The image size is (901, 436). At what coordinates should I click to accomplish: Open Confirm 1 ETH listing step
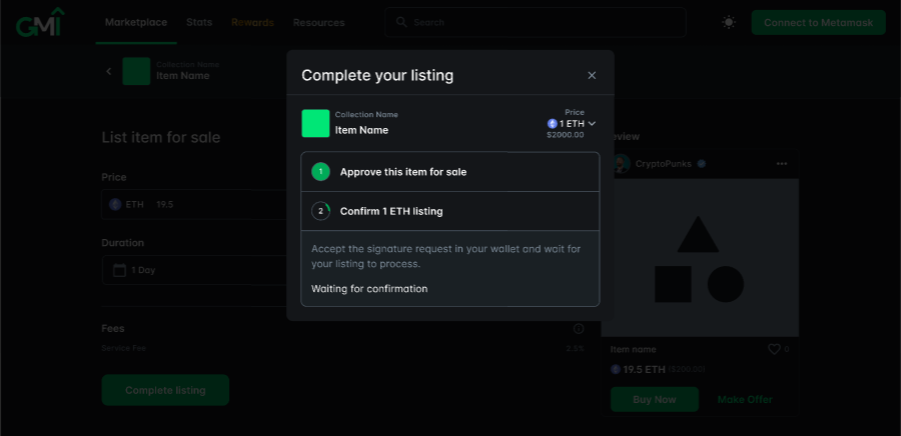(x=450, y=211)
